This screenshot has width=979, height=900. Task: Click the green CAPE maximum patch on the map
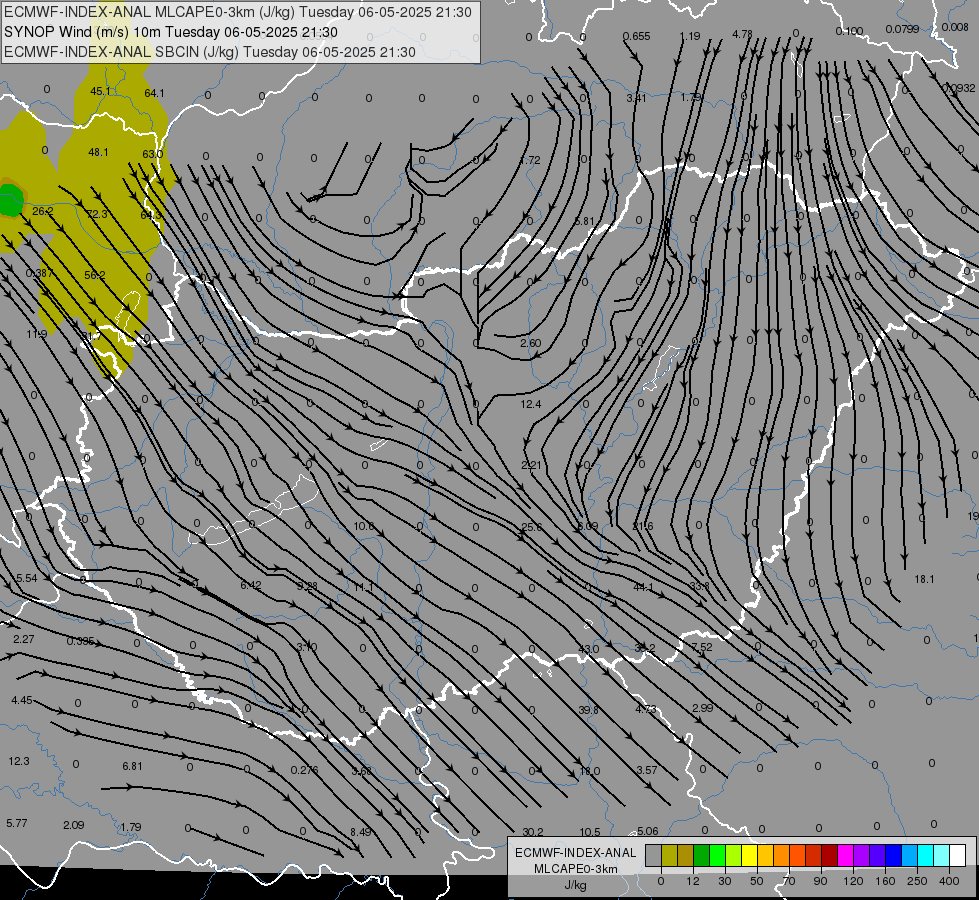coord(10,200)
